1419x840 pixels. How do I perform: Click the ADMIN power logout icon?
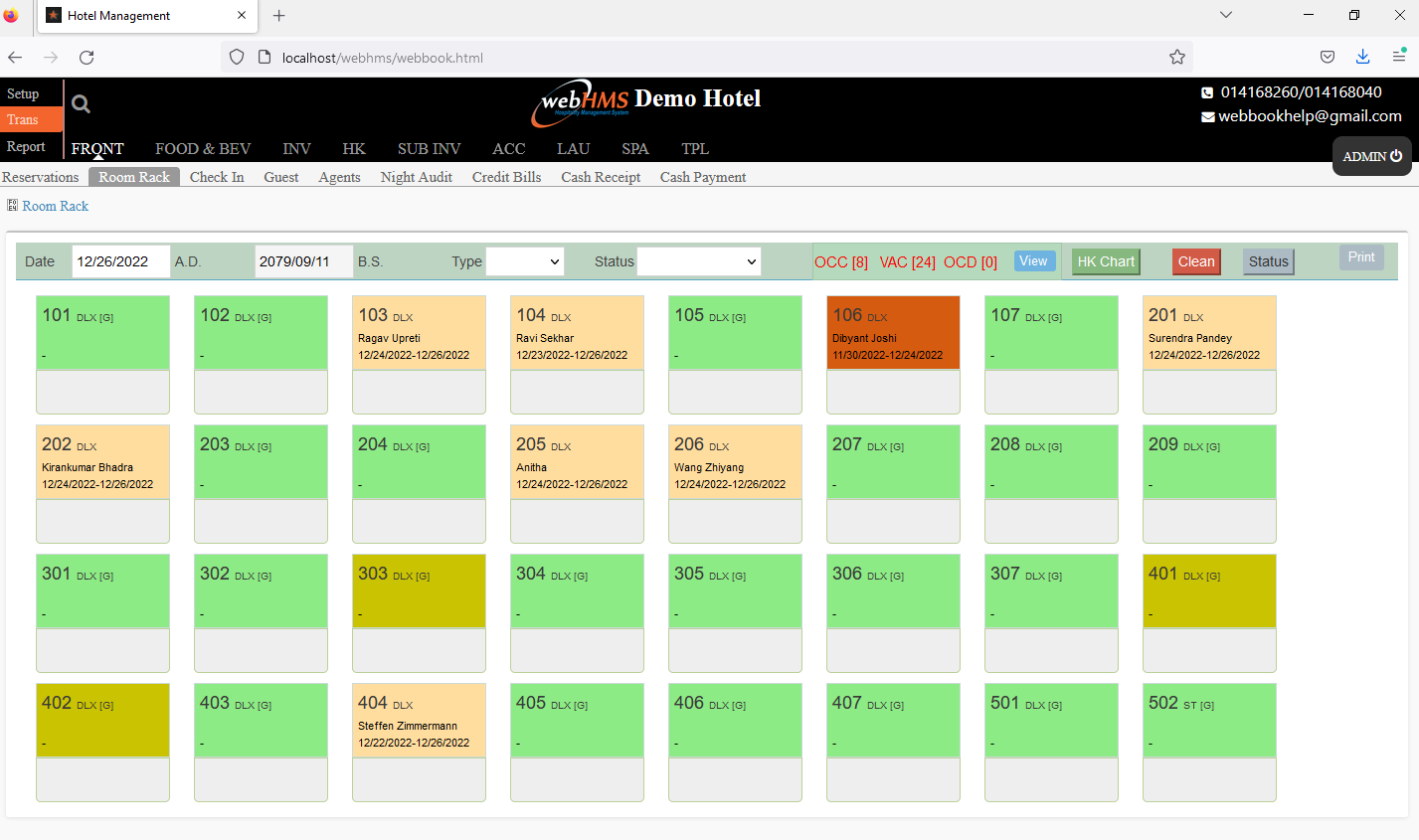tap(1396, 156)
